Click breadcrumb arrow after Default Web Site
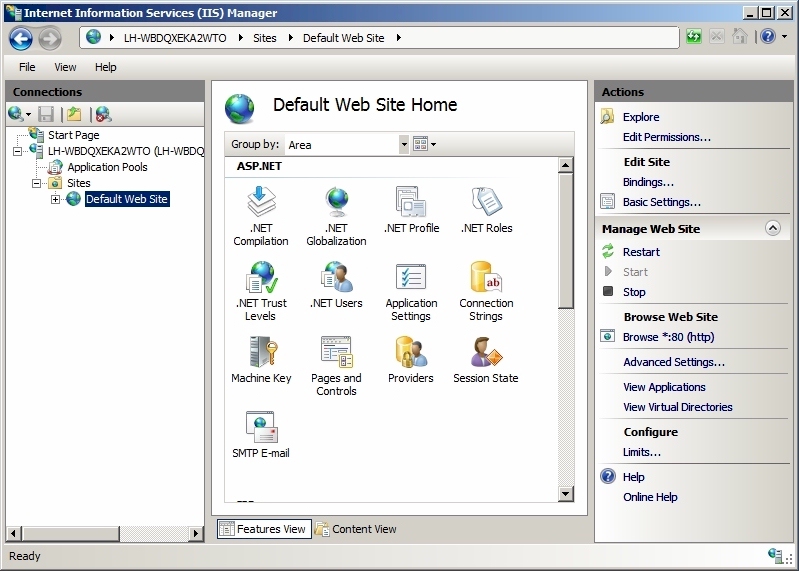The image size is (799, 571). [398, 38]
